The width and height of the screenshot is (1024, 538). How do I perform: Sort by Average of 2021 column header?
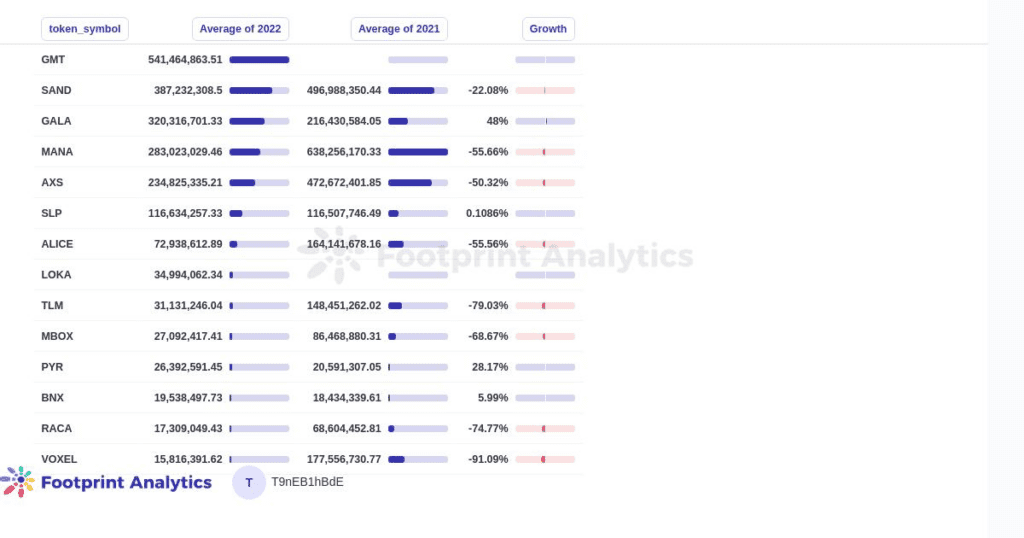(399, 29)
